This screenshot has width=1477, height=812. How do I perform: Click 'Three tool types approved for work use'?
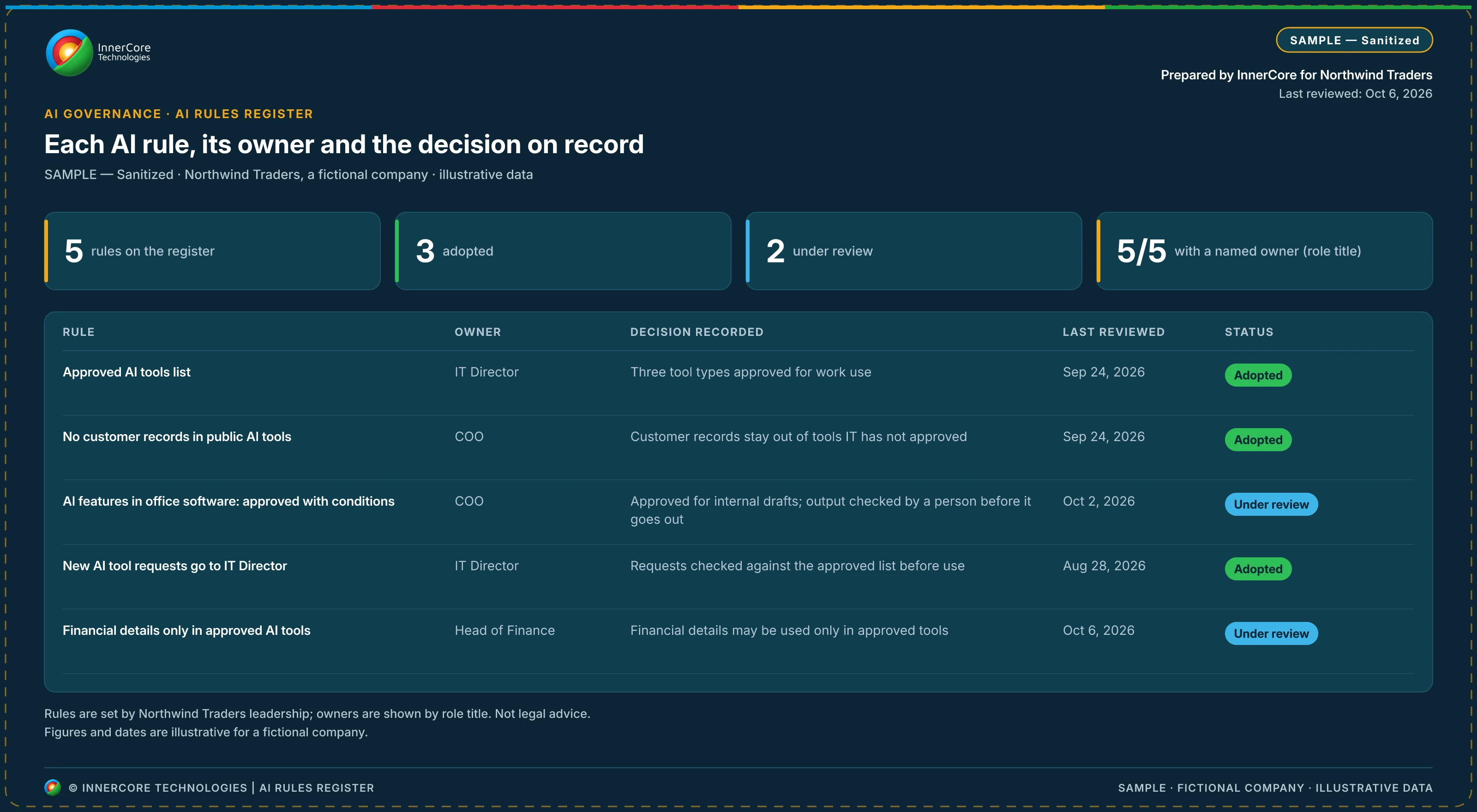(x=751, y=372)
